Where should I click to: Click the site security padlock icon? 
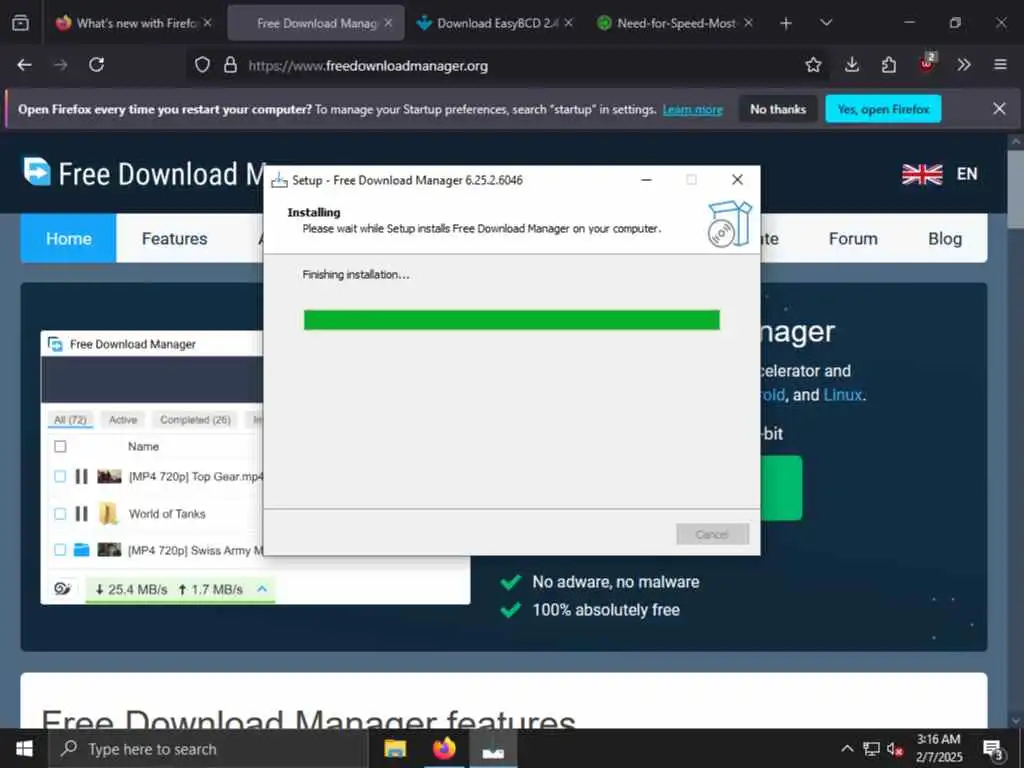[231, 65]
